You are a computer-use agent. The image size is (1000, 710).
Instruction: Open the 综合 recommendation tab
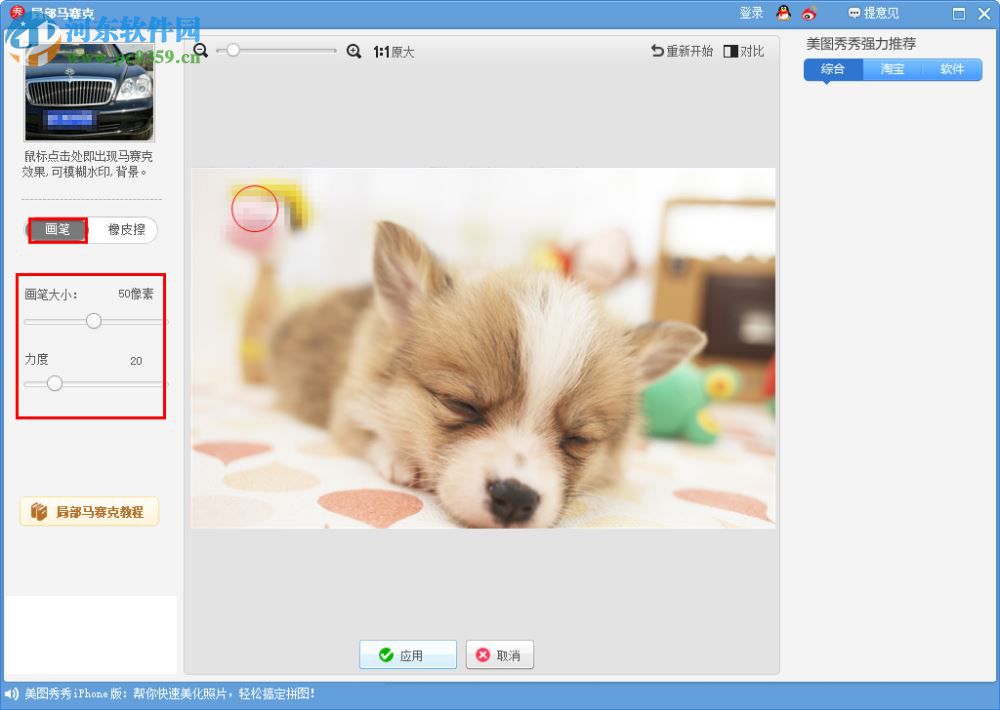[832, 69]
